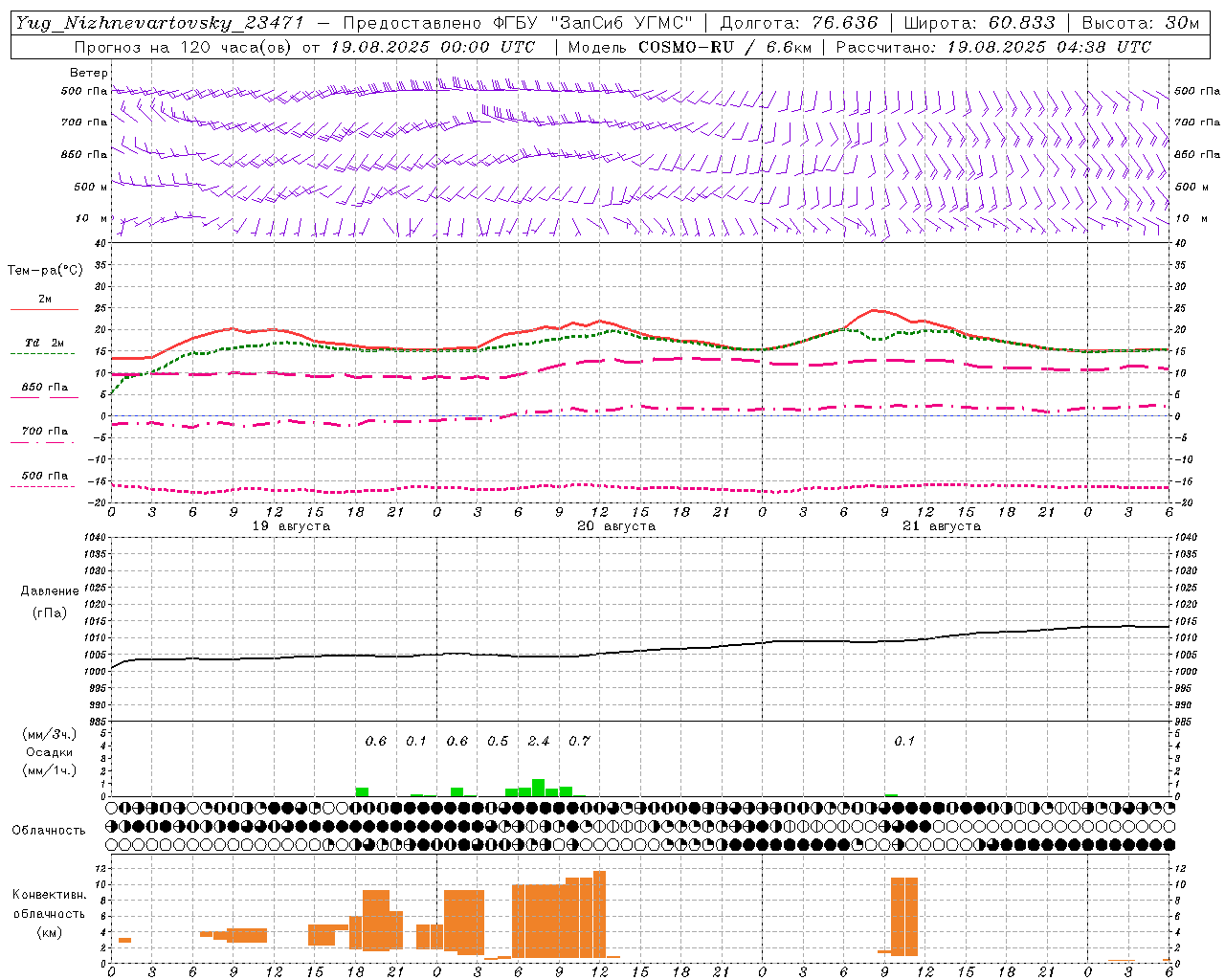Click the station title Yug_Nizhnevartovsky_23471
1225x980 pixels.
coord(159,23)
